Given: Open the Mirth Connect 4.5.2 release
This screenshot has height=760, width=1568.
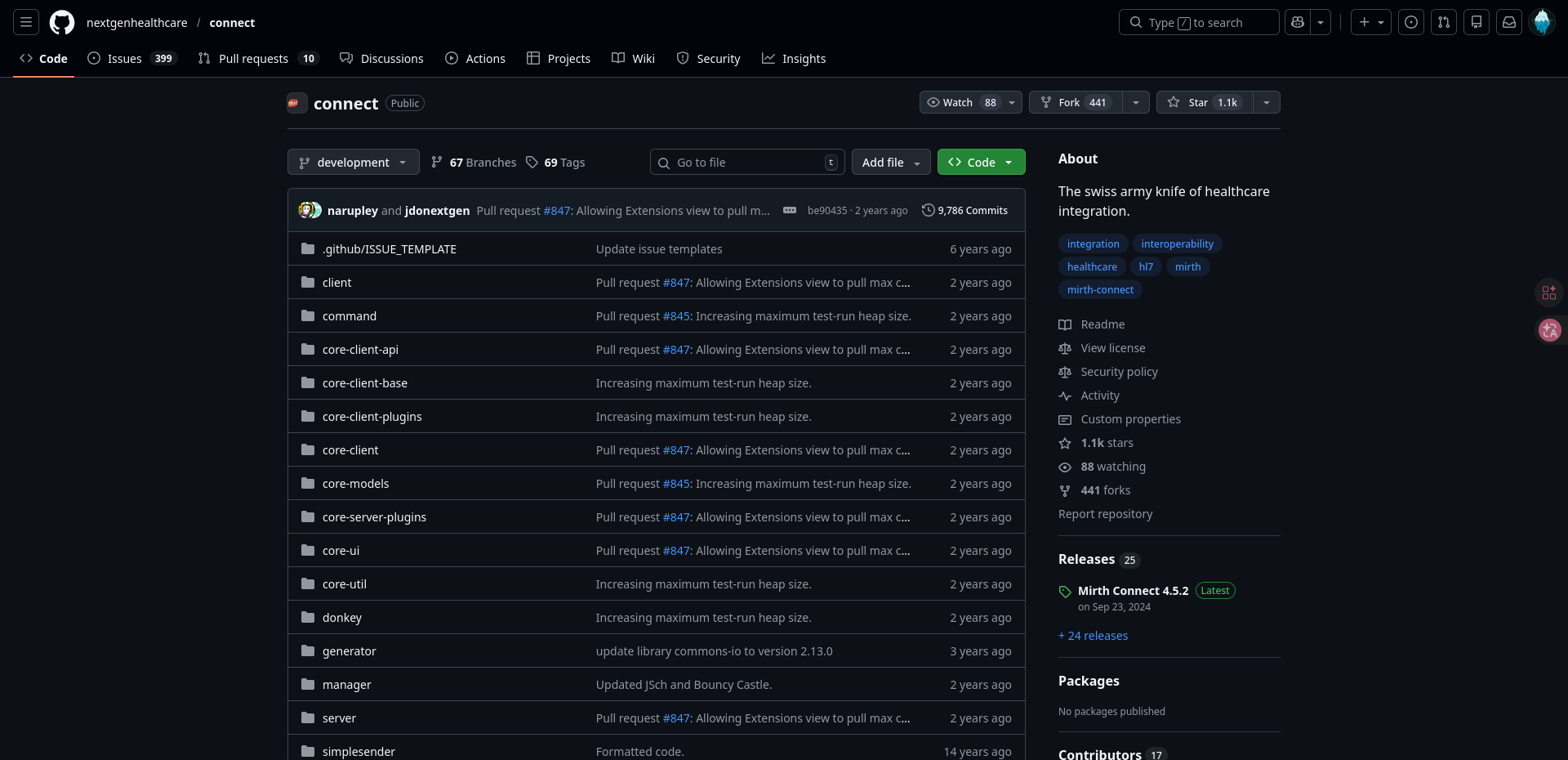Looking at the screenshot, I should coord(1134,591).
